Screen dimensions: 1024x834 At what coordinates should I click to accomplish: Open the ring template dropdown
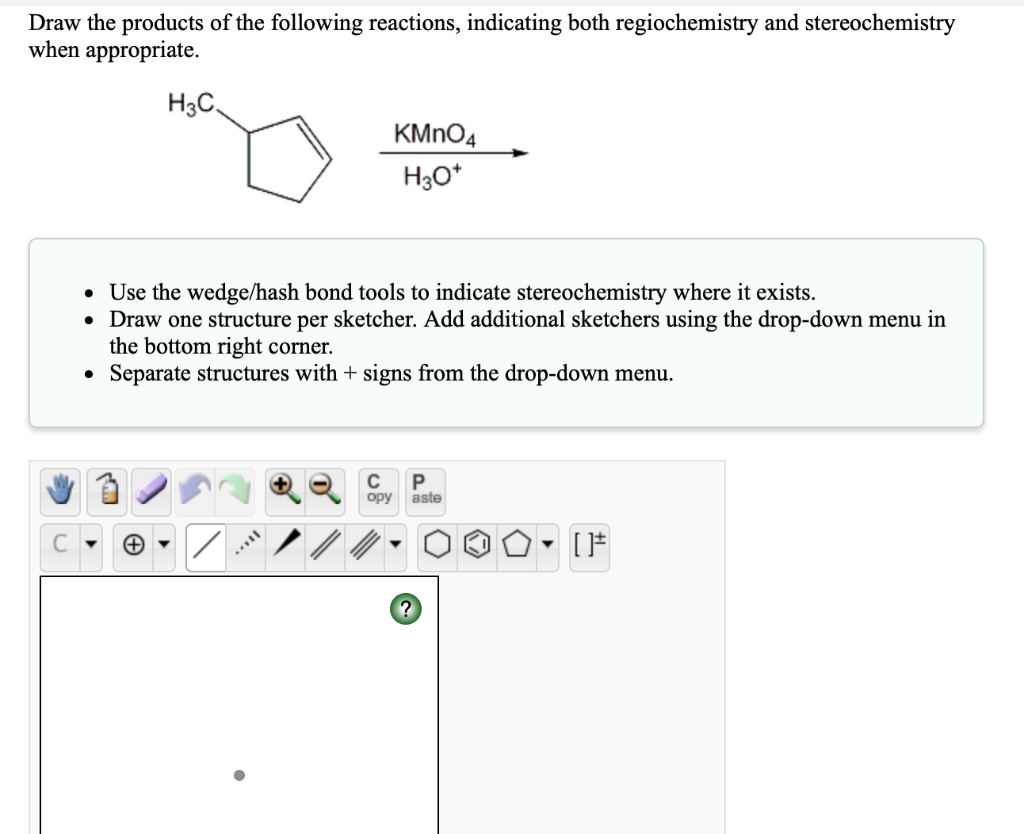click(x=545, y=544)
